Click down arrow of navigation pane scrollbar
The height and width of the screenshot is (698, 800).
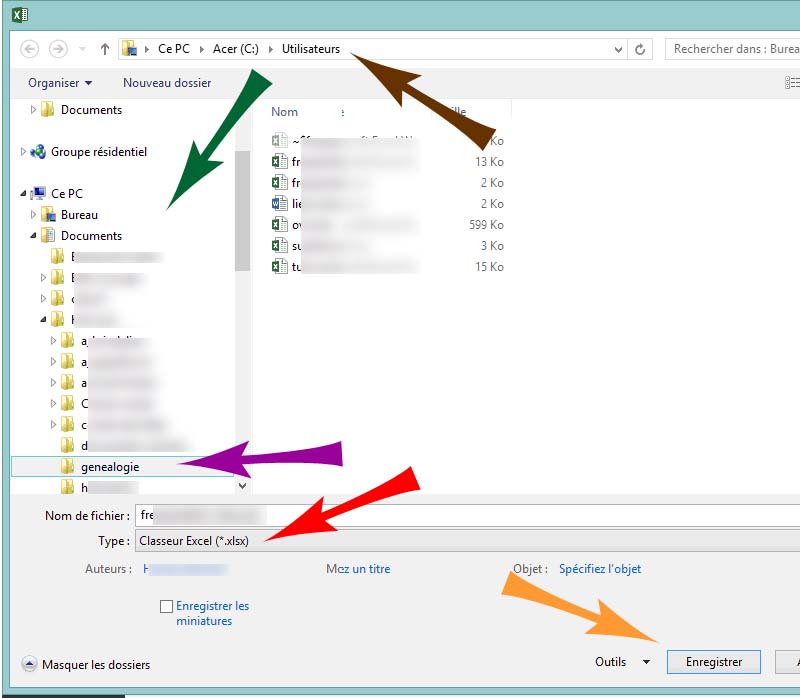[x=243, y=486]
